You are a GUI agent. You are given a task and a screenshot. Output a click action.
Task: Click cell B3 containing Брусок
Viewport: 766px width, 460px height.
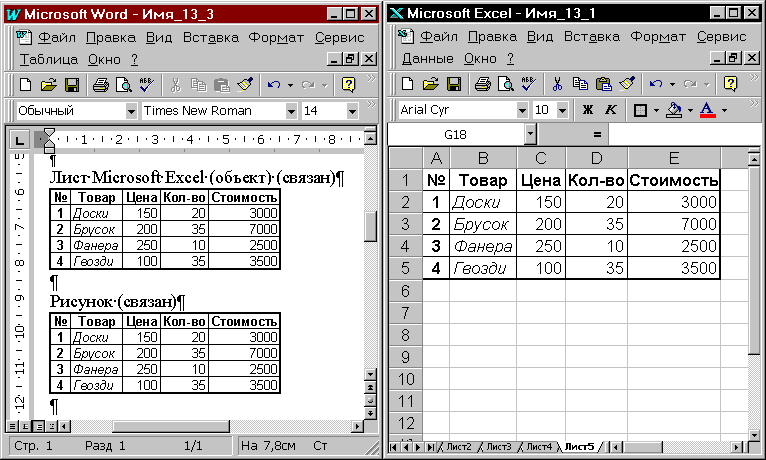click(483, 224)
